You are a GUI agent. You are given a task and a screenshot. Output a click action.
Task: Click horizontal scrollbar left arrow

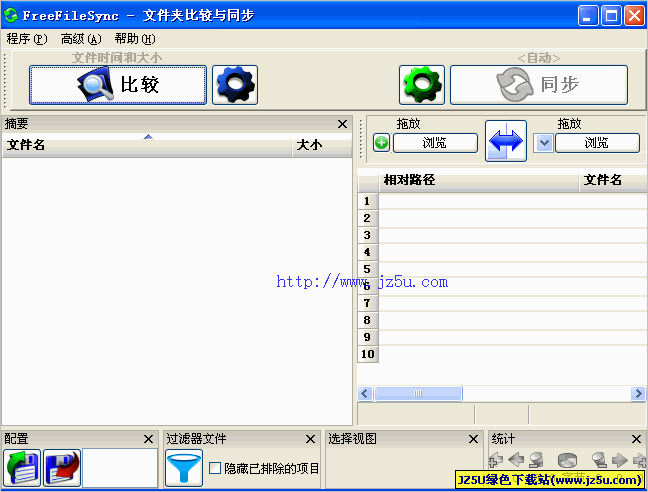364,393
